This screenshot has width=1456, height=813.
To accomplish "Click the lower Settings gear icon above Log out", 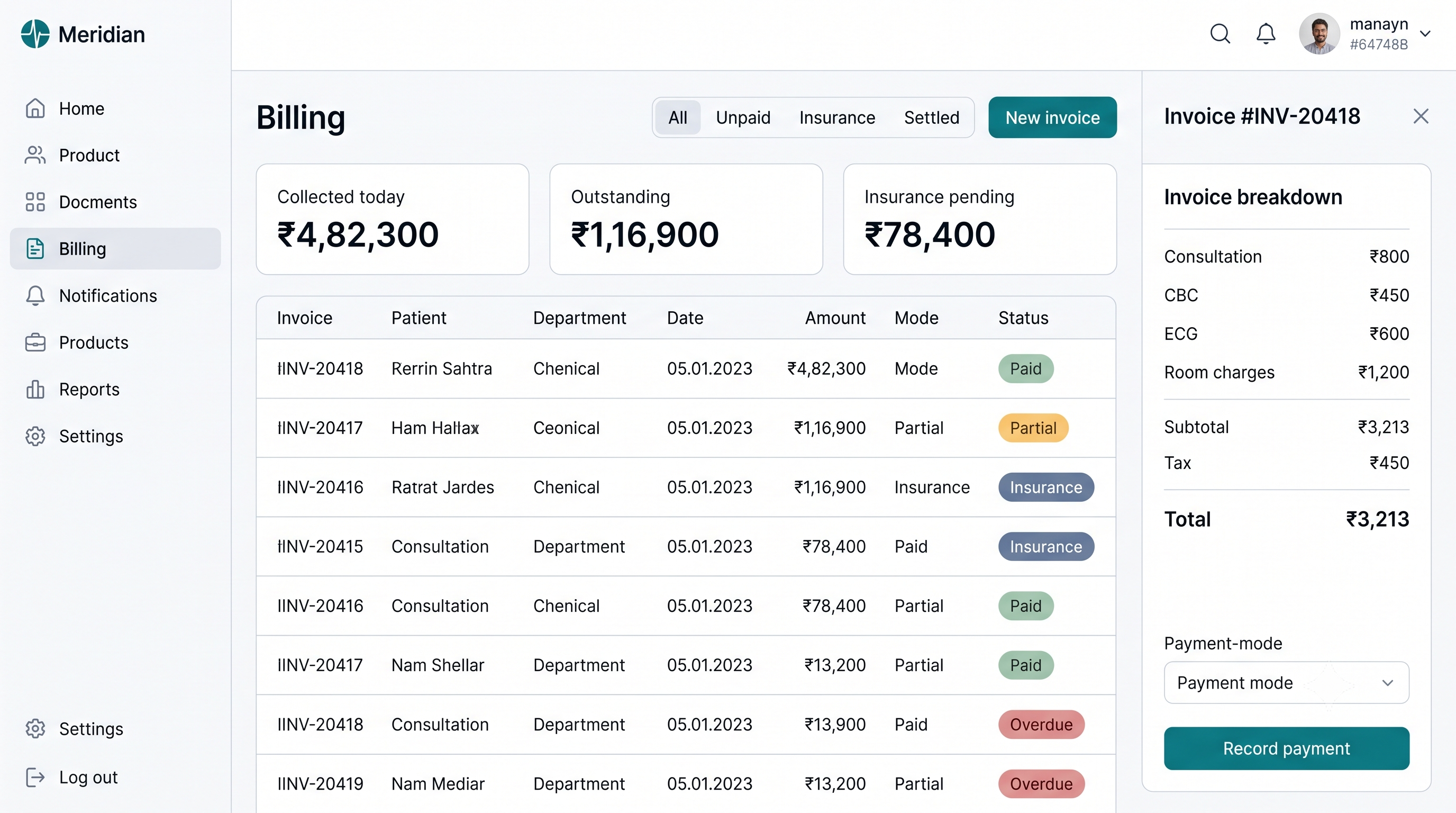I will (x=35, y=729).
